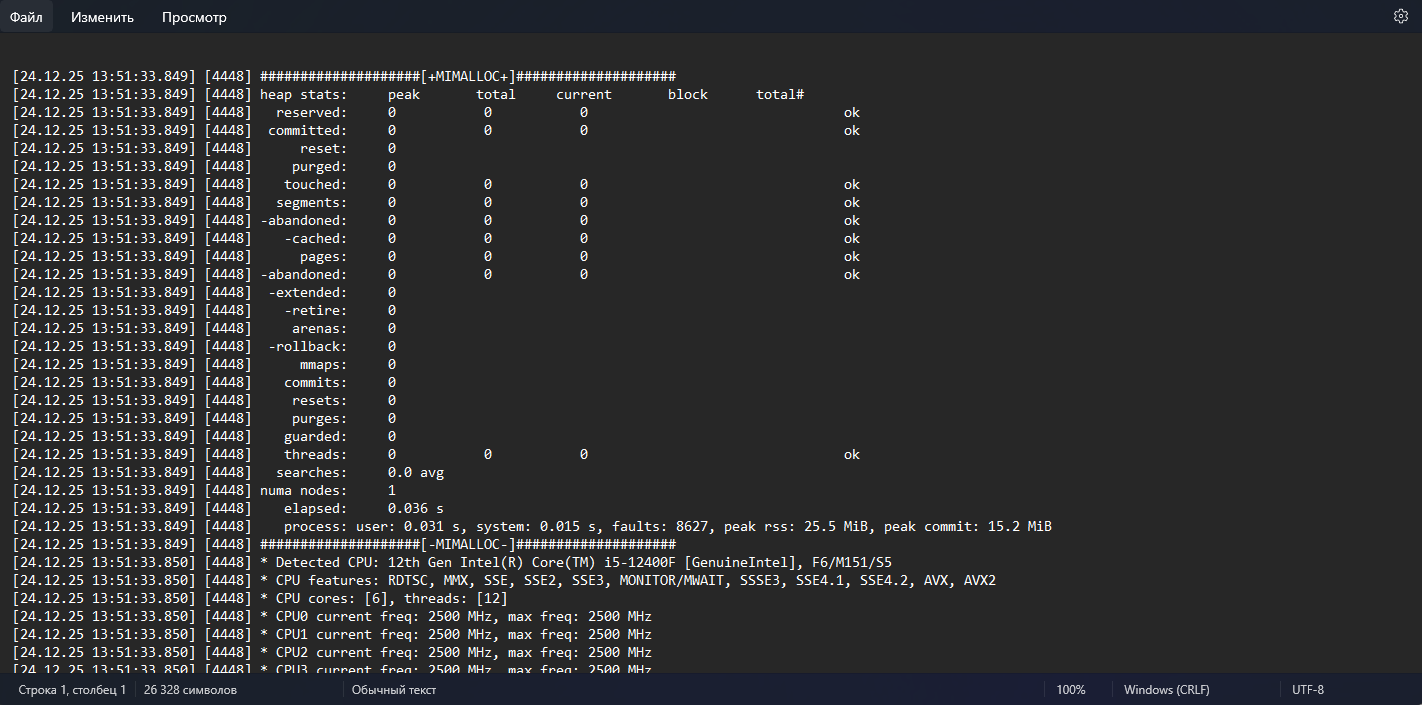Open the 100% zoom level indicator
The height and width of the screenshot is (705, 1422).
coord(1071,690)
